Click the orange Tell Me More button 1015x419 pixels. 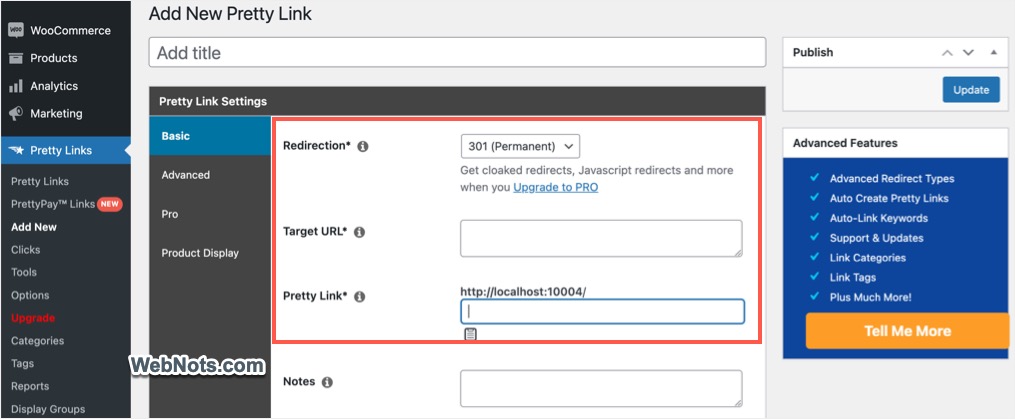coord(907,331)
